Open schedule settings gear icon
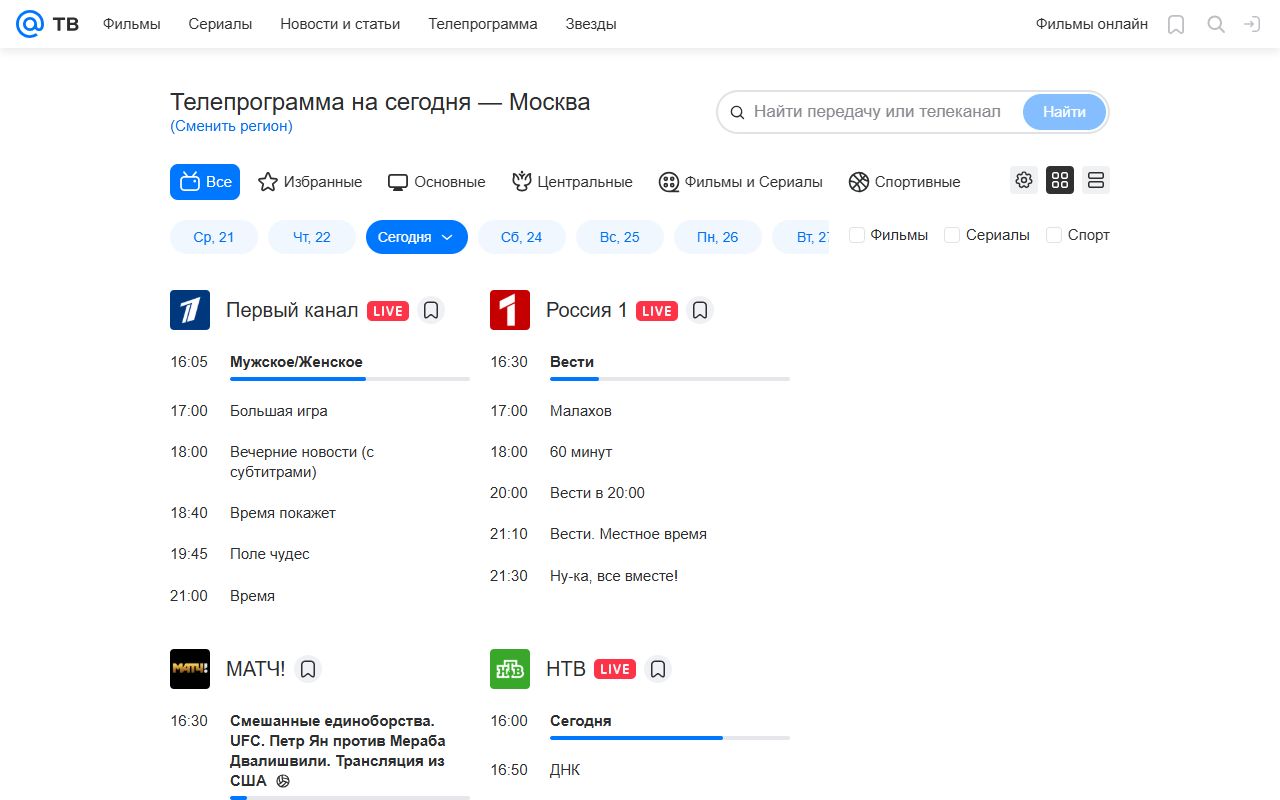 [x=1024, y=180]
